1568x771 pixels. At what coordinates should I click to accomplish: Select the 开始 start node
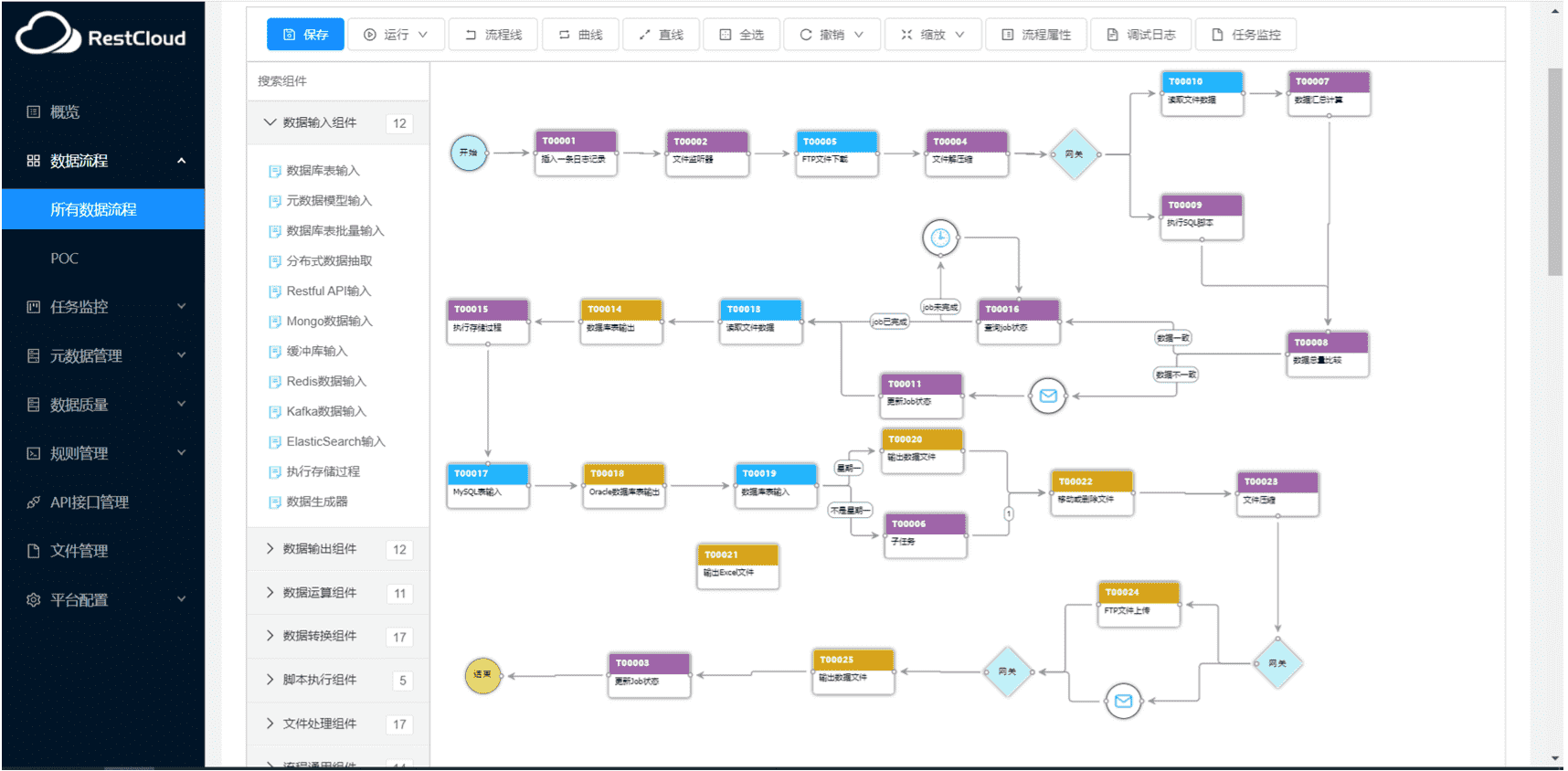[x=469, y=153]
